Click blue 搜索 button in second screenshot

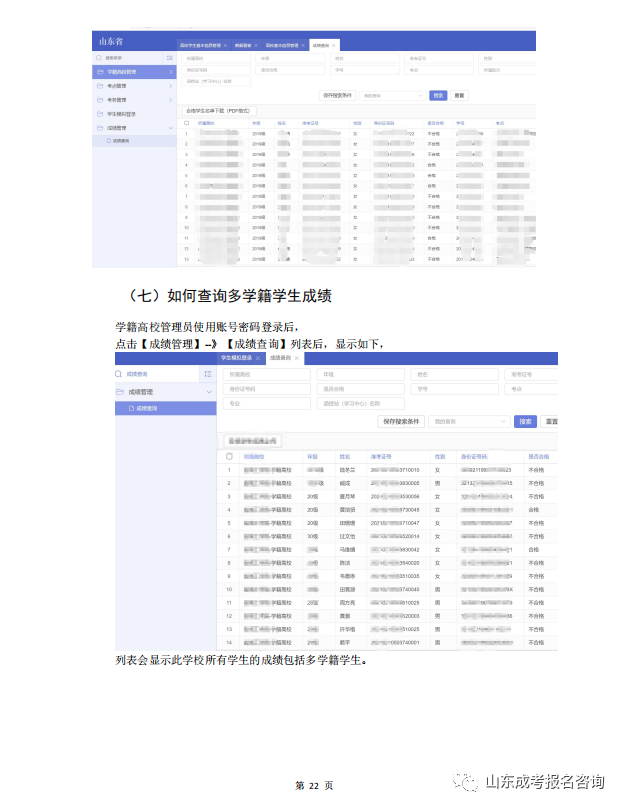pyautogui.click(x=525, y=422)
